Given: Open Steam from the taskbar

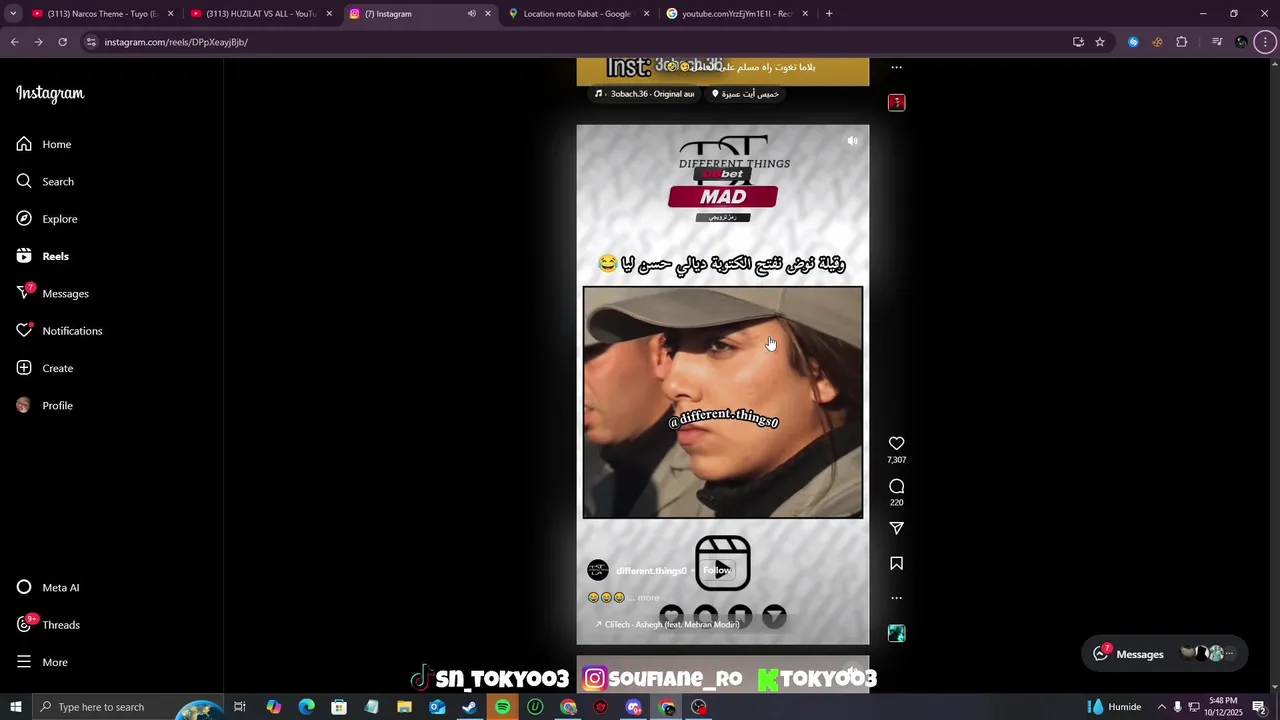Looking at the screenshot, I should (x=469, y=707).
